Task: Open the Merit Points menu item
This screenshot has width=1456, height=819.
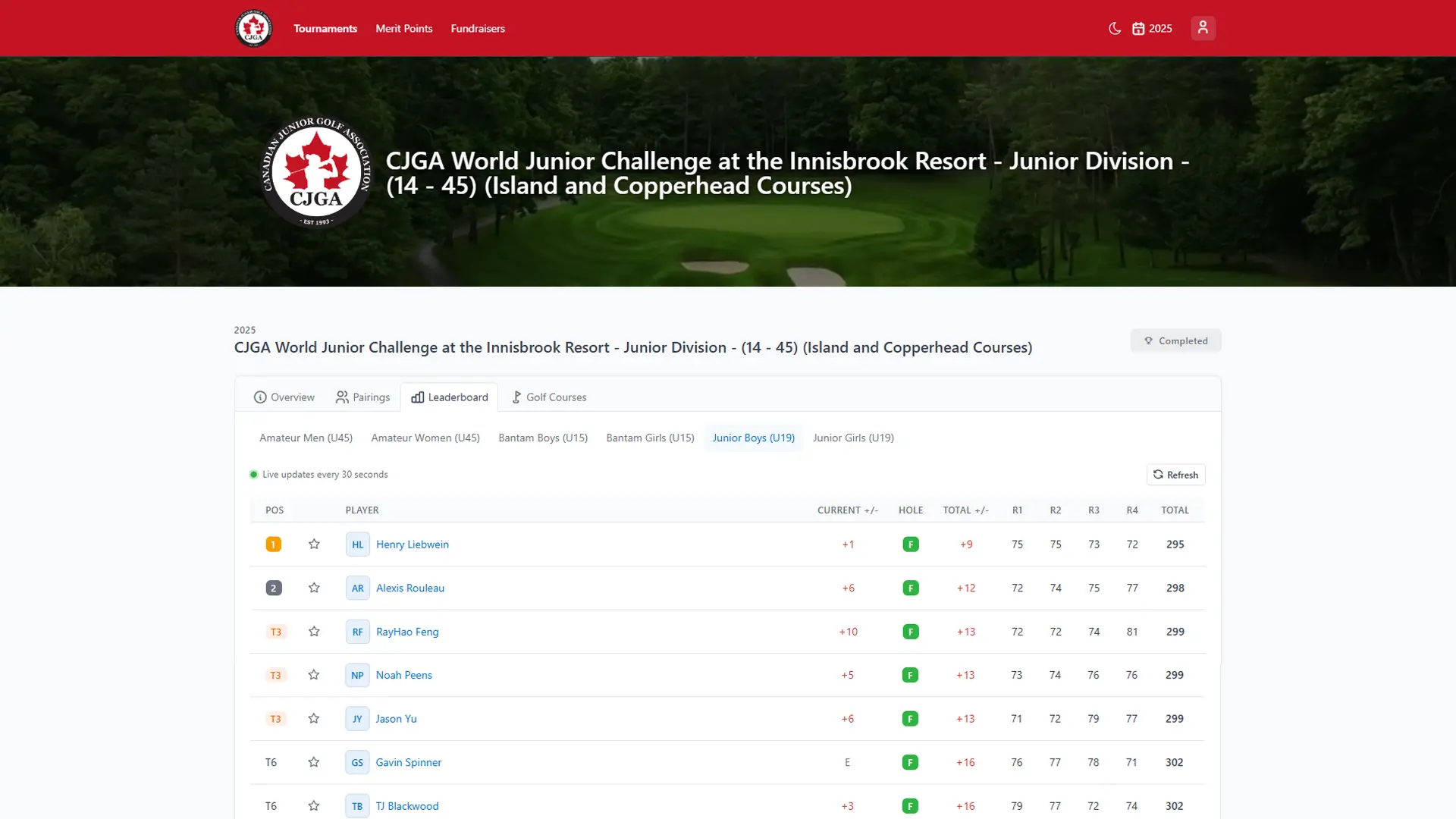Action: pos(403,28)
